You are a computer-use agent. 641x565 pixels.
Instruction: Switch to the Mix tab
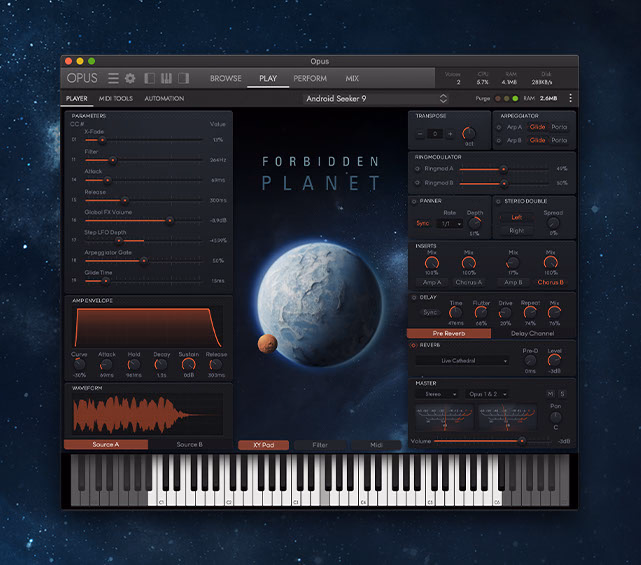352,78
